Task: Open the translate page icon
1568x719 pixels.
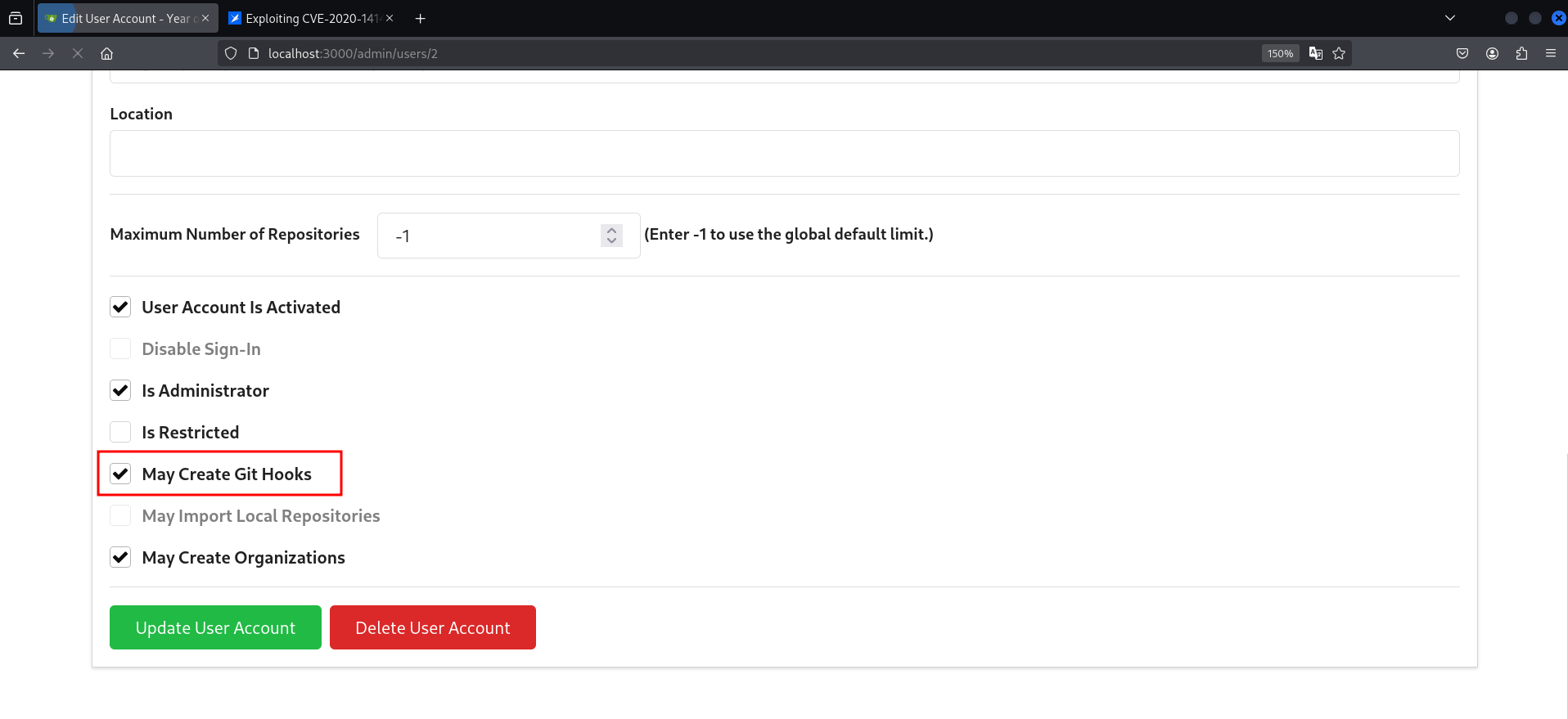Action: [1316, 53]
